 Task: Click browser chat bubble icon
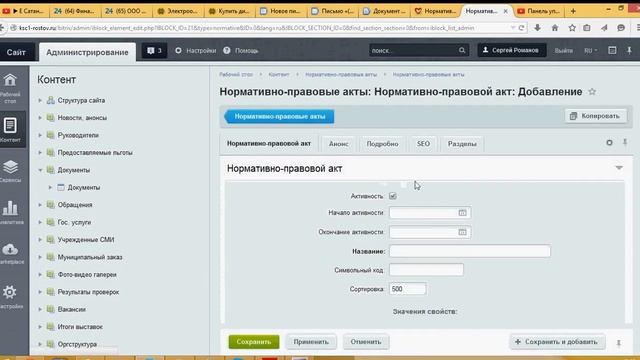click(x=621, y=28)
